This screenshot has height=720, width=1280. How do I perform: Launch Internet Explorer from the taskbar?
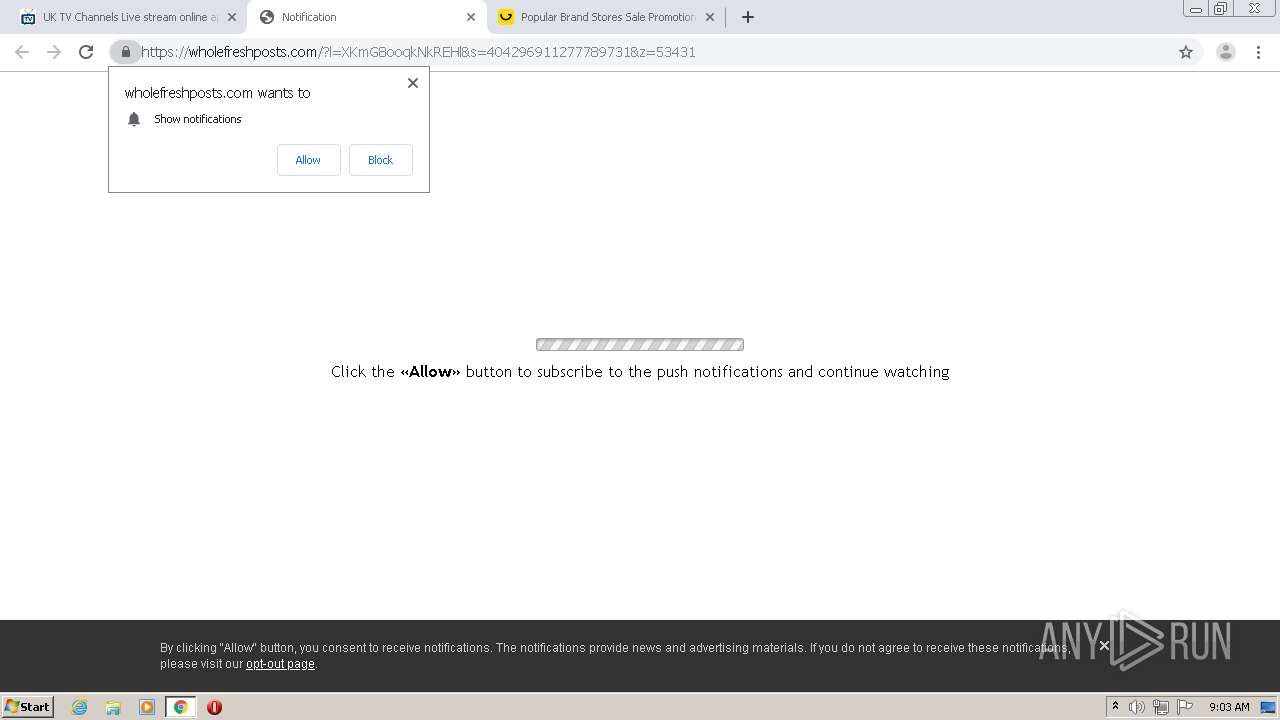point(80,707)
